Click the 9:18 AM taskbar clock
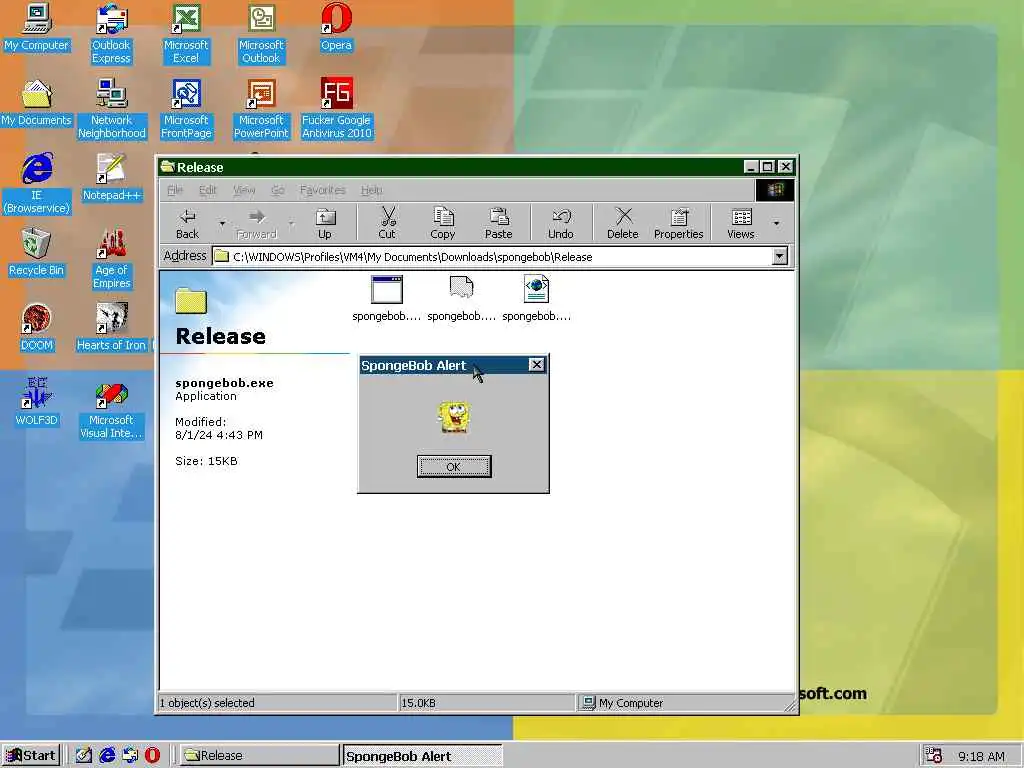This screenshot has width=1024, height=768. (982, 756)
